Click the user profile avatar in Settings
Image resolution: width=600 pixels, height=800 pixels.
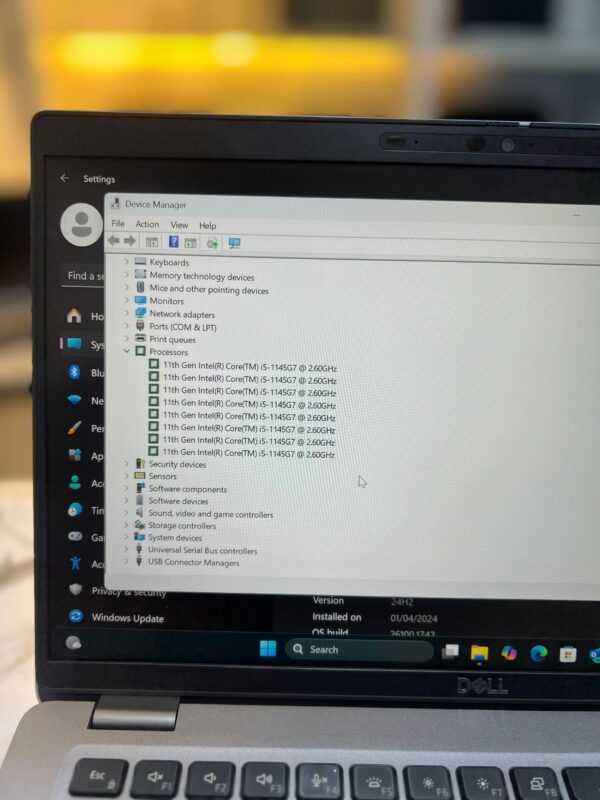(x=82, y=224)
